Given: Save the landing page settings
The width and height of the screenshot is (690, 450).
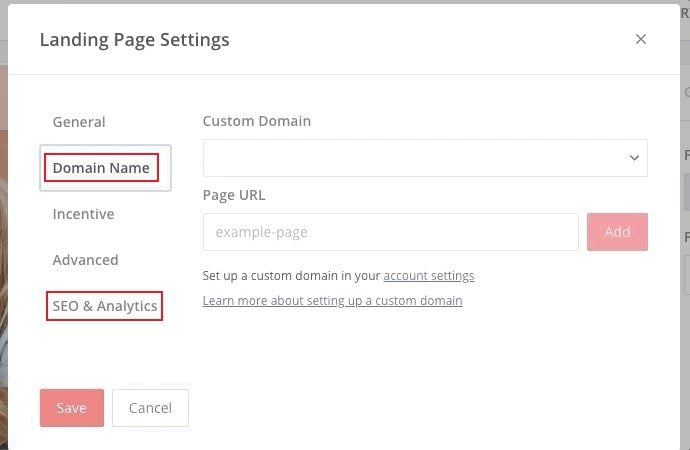Looking at the screenshot, I should click(72, 408).
